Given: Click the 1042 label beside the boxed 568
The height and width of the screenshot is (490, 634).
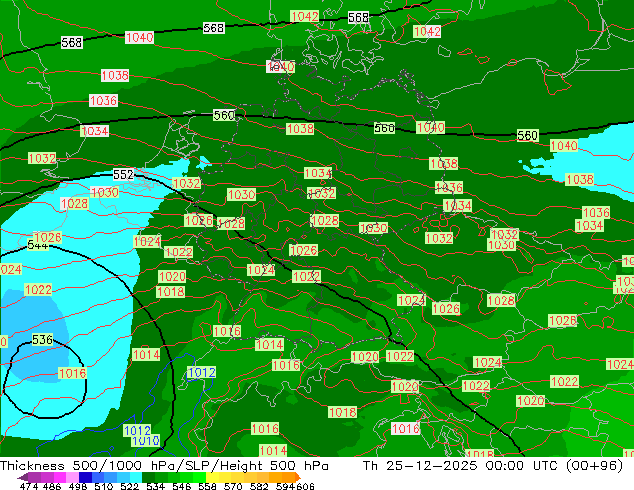Looking at the screenshot, I should point(304,16).
